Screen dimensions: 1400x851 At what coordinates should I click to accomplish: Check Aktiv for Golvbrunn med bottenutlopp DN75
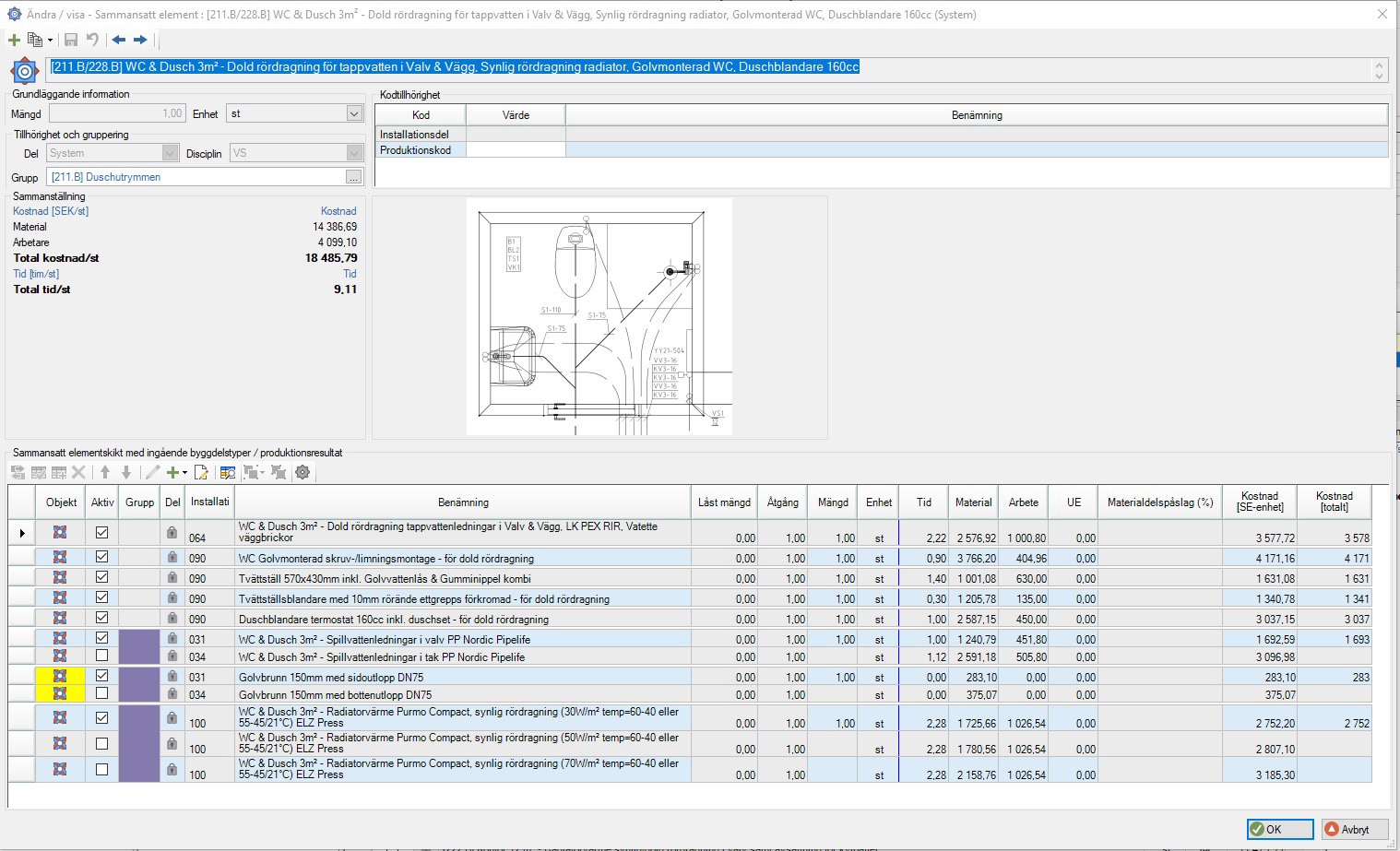coord(101,693)
